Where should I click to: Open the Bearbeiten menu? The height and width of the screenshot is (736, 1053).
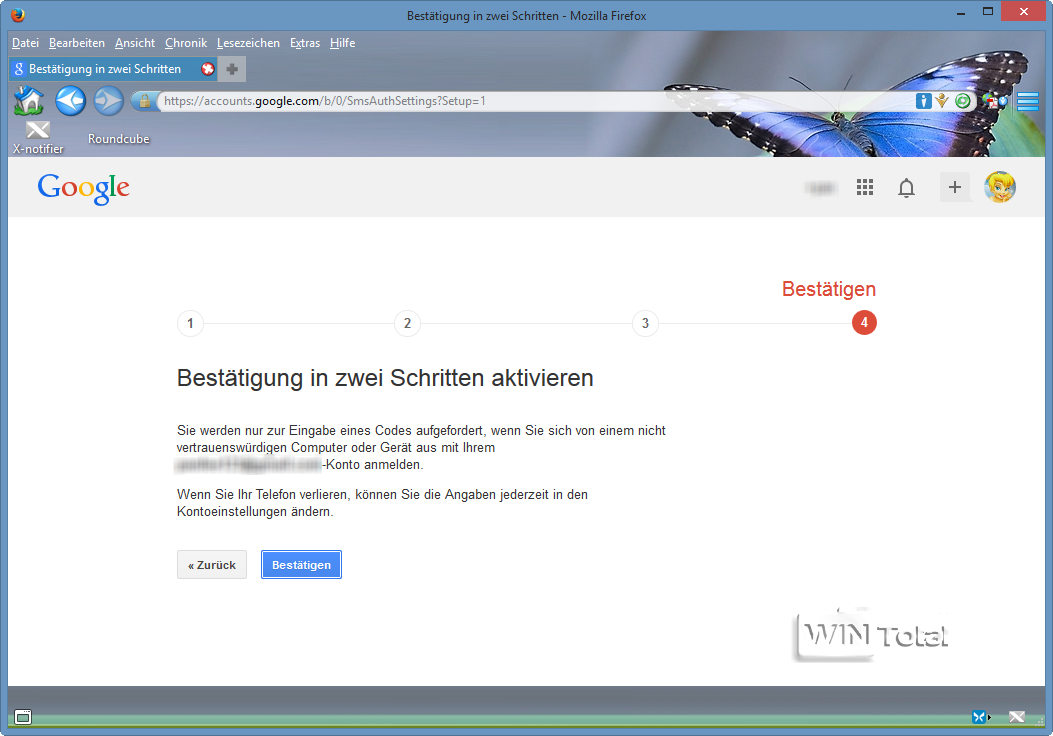[x=77, y=43]
